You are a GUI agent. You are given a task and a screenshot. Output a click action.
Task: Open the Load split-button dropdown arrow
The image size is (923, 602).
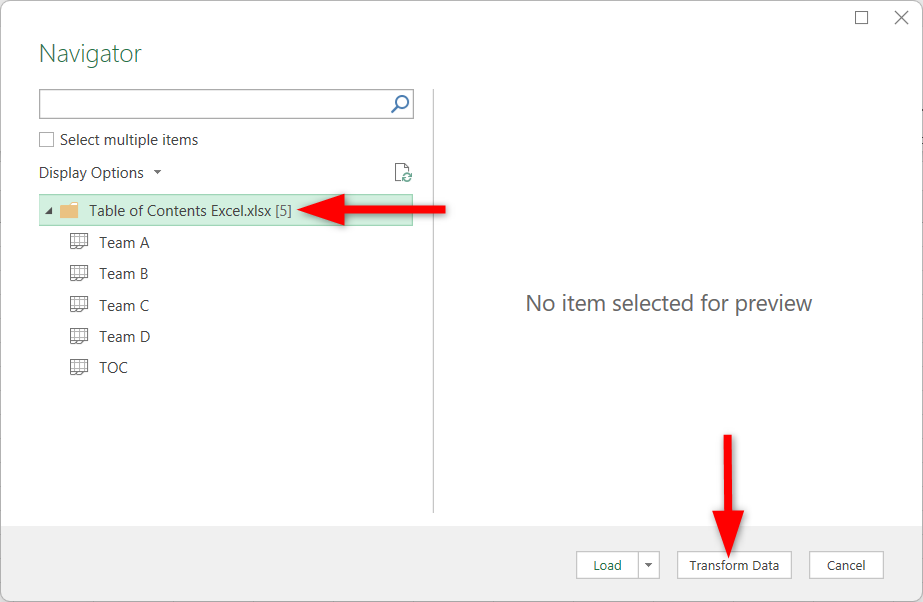click(651, 565)
